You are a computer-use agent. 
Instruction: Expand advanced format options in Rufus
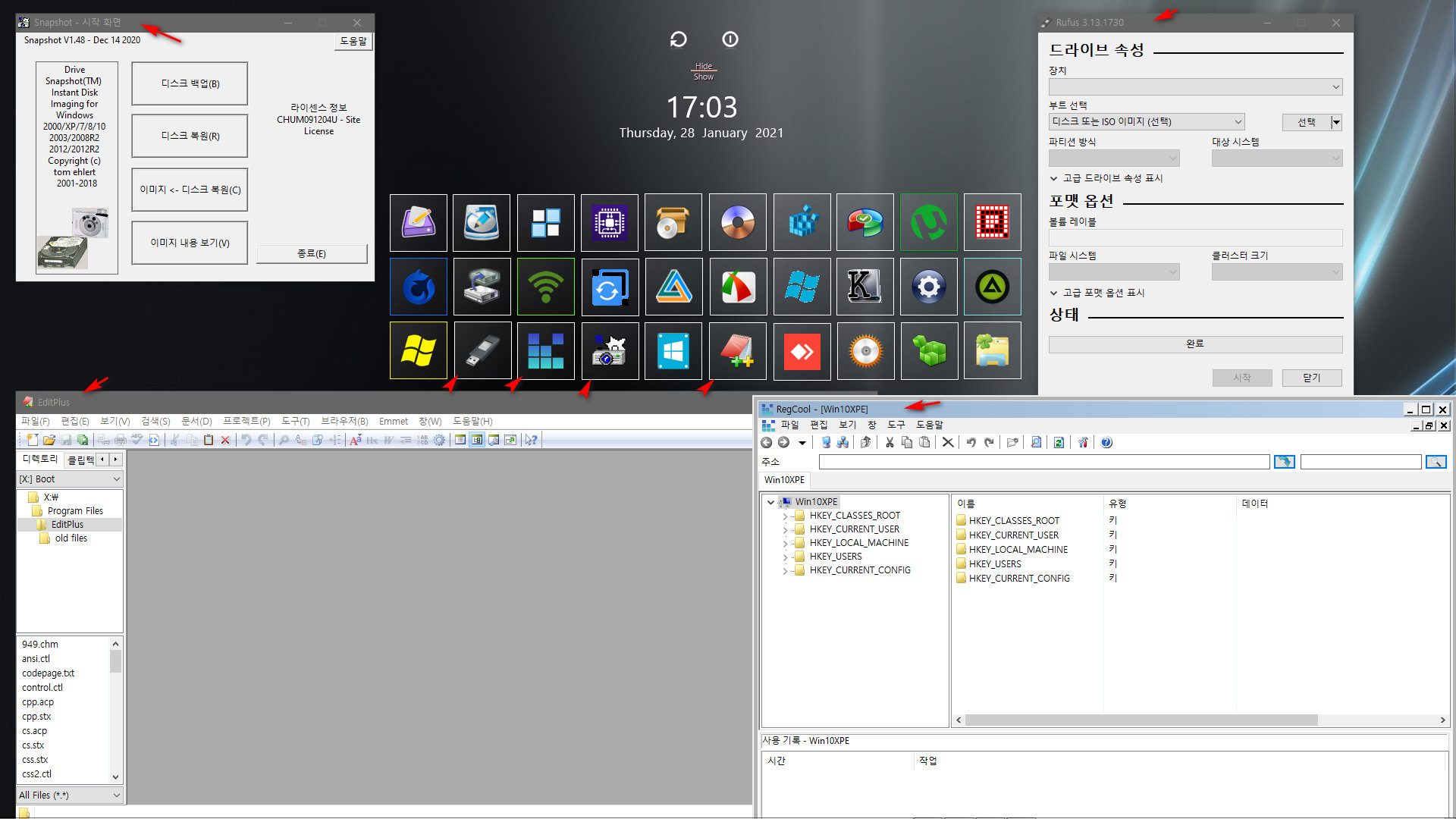click(x=1097, y=293)
